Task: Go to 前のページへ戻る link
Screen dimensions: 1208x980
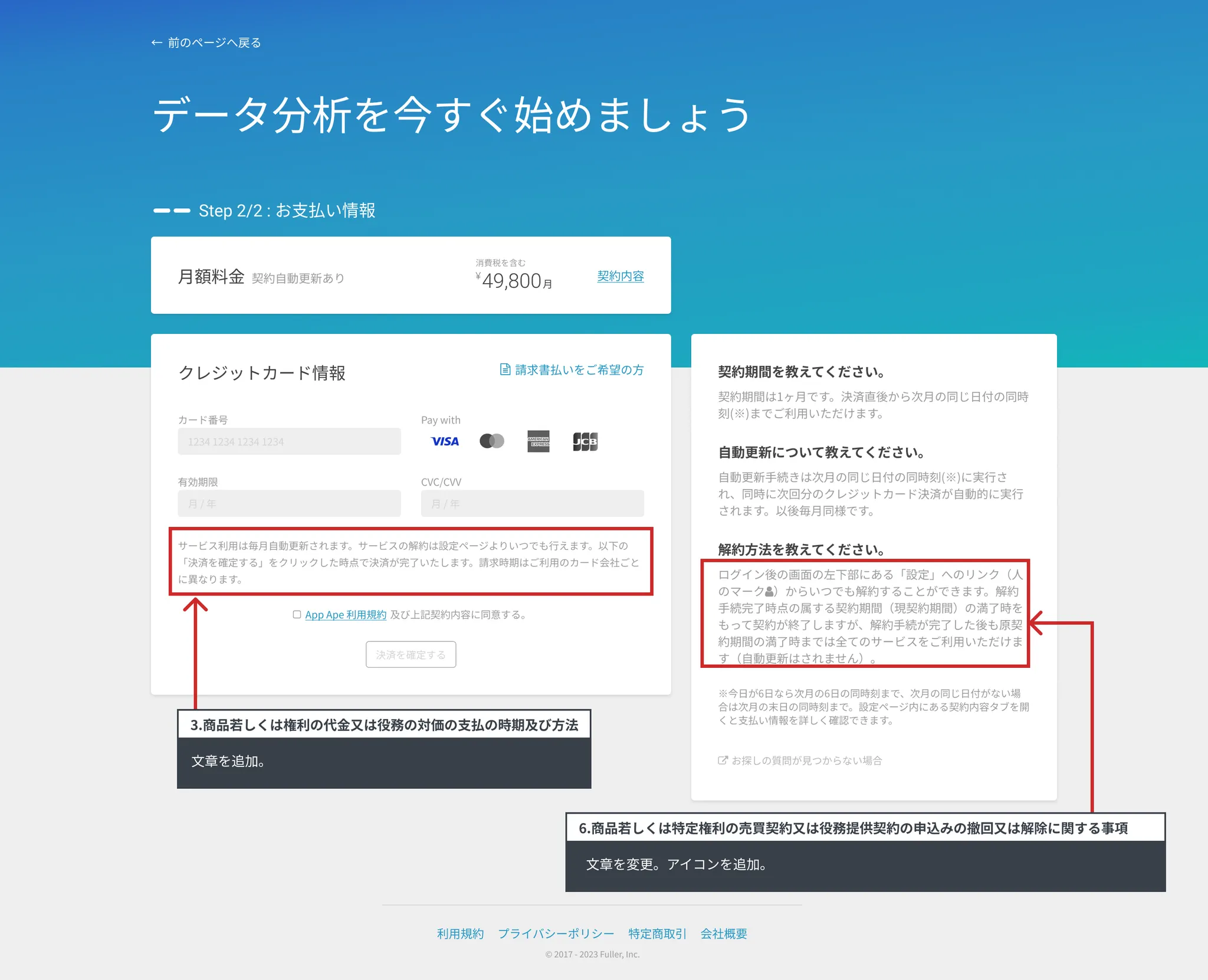Action: click(x=214, y=42)
